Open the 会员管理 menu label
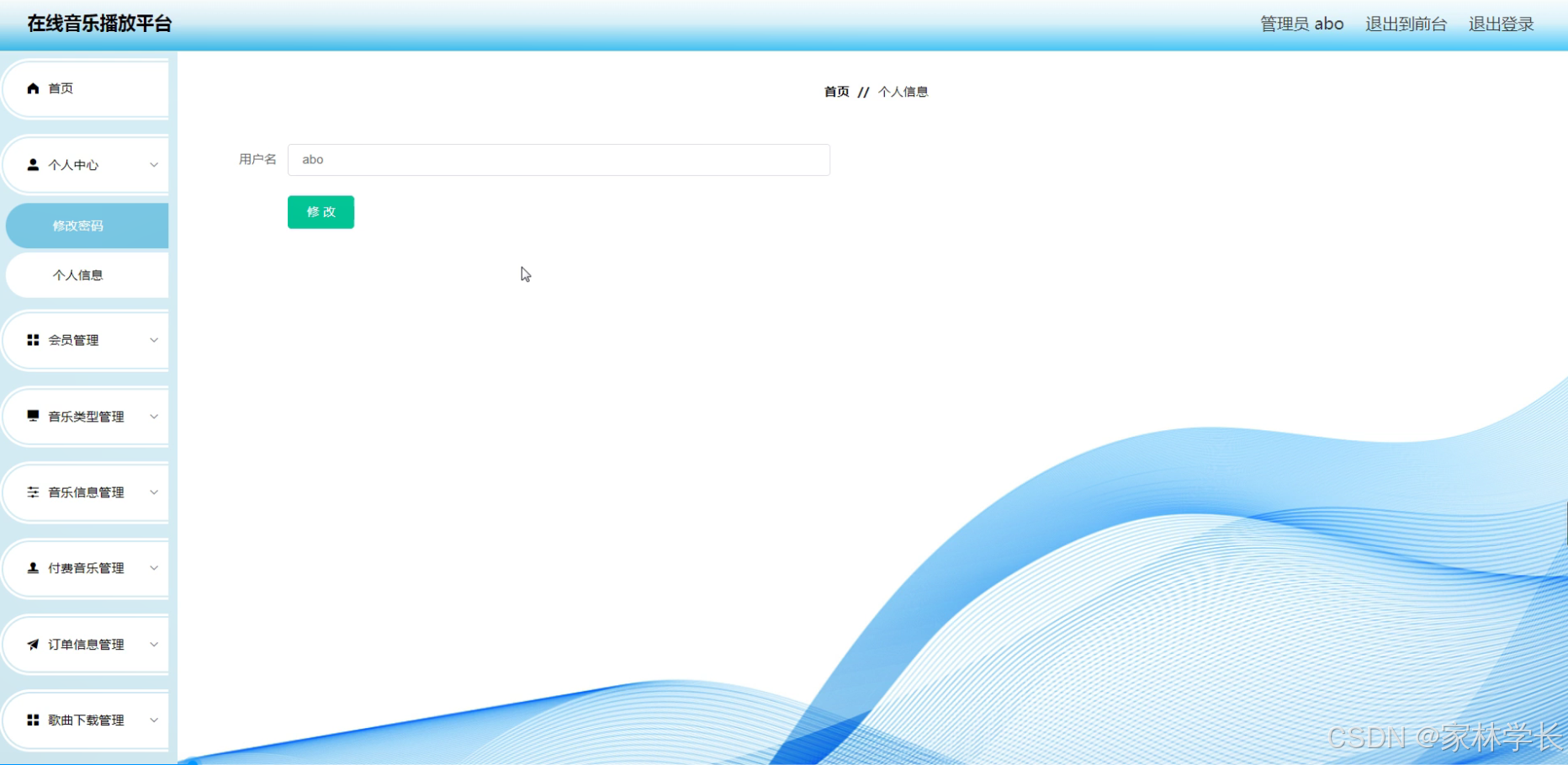This screenshot has height=765, width=1568. (73, 340)
